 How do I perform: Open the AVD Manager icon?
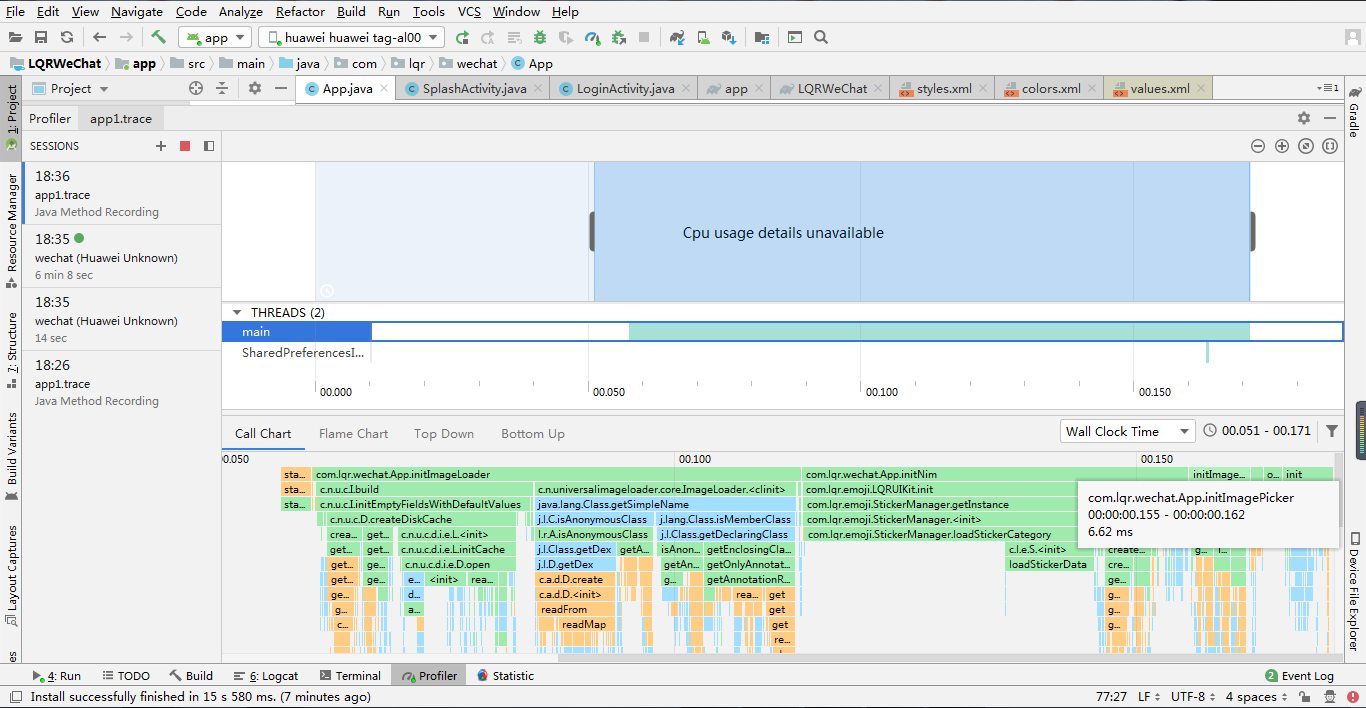coord(703,37)
